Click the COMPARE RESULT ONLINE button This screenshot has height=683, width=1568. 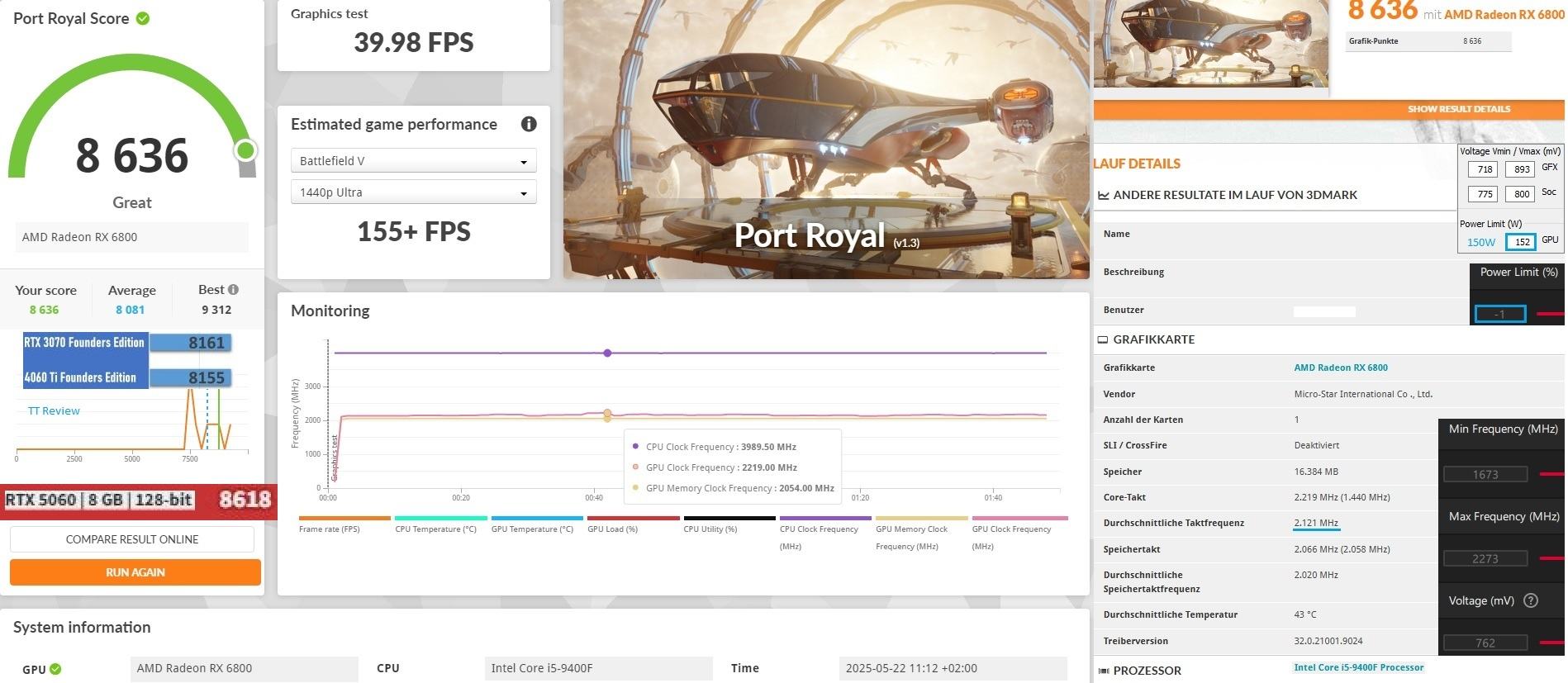(132, 539)
